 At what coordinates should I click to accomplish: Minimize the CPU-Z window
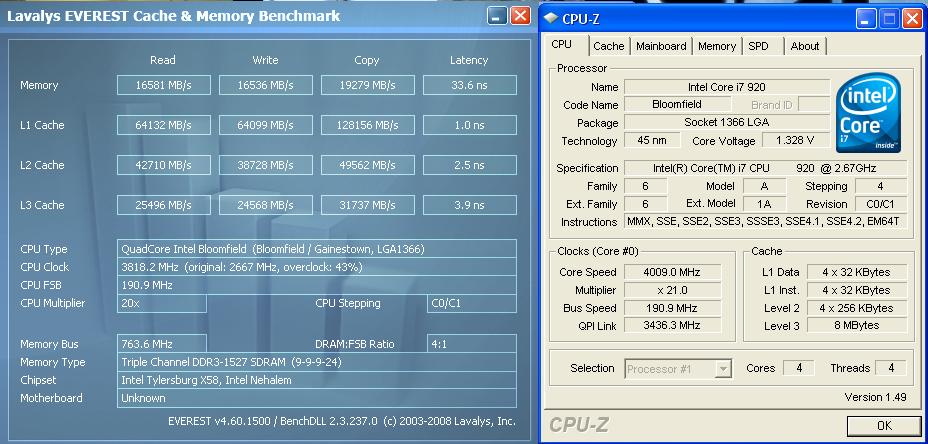pos(866,19)
